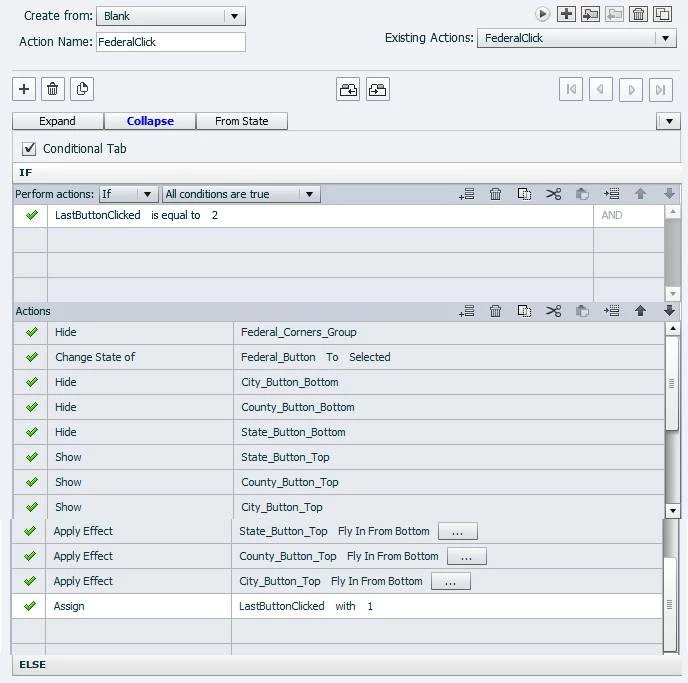Click the create new action plus icon

[x=566, y=14]
